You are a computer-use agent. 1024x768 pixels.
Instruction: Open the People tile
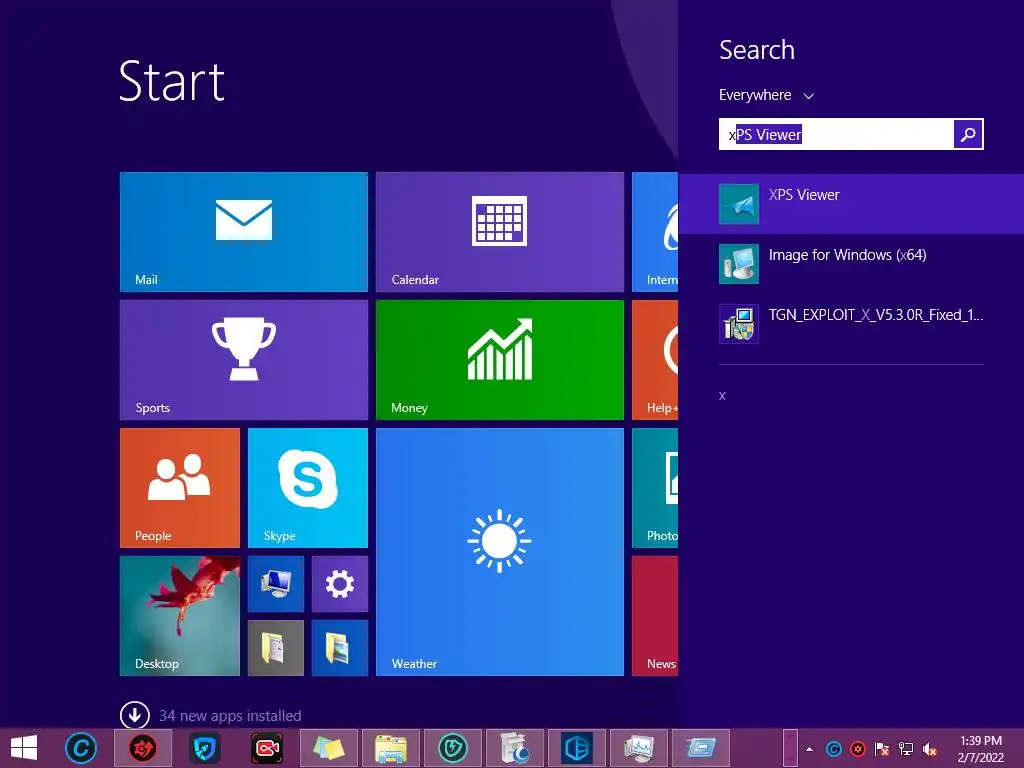(180, 488)
